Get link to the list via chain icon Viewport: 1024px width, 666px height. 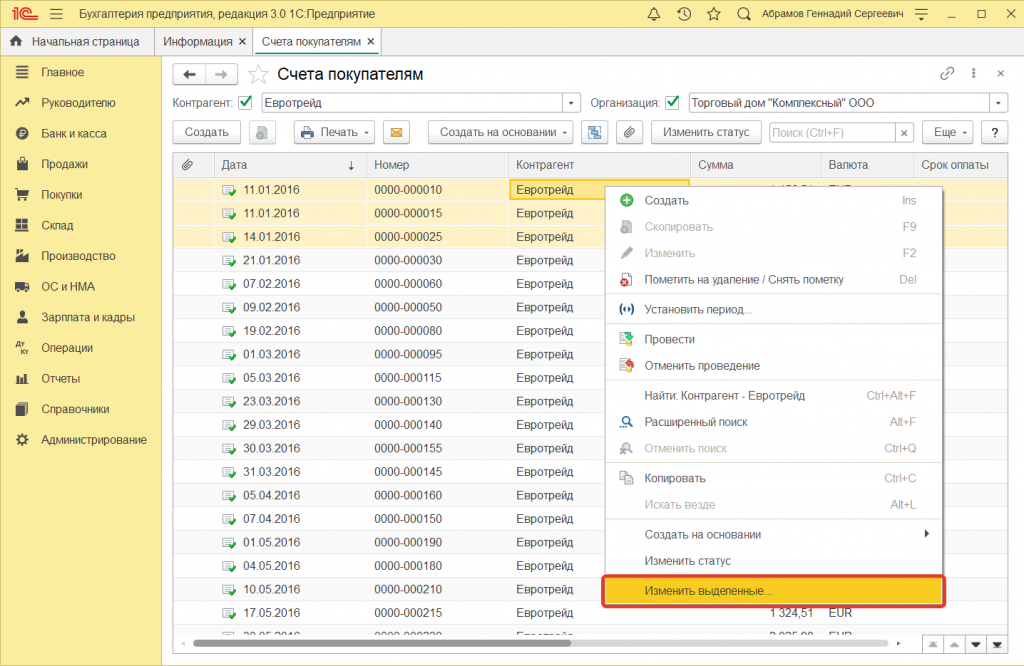(x=947, y=74)
